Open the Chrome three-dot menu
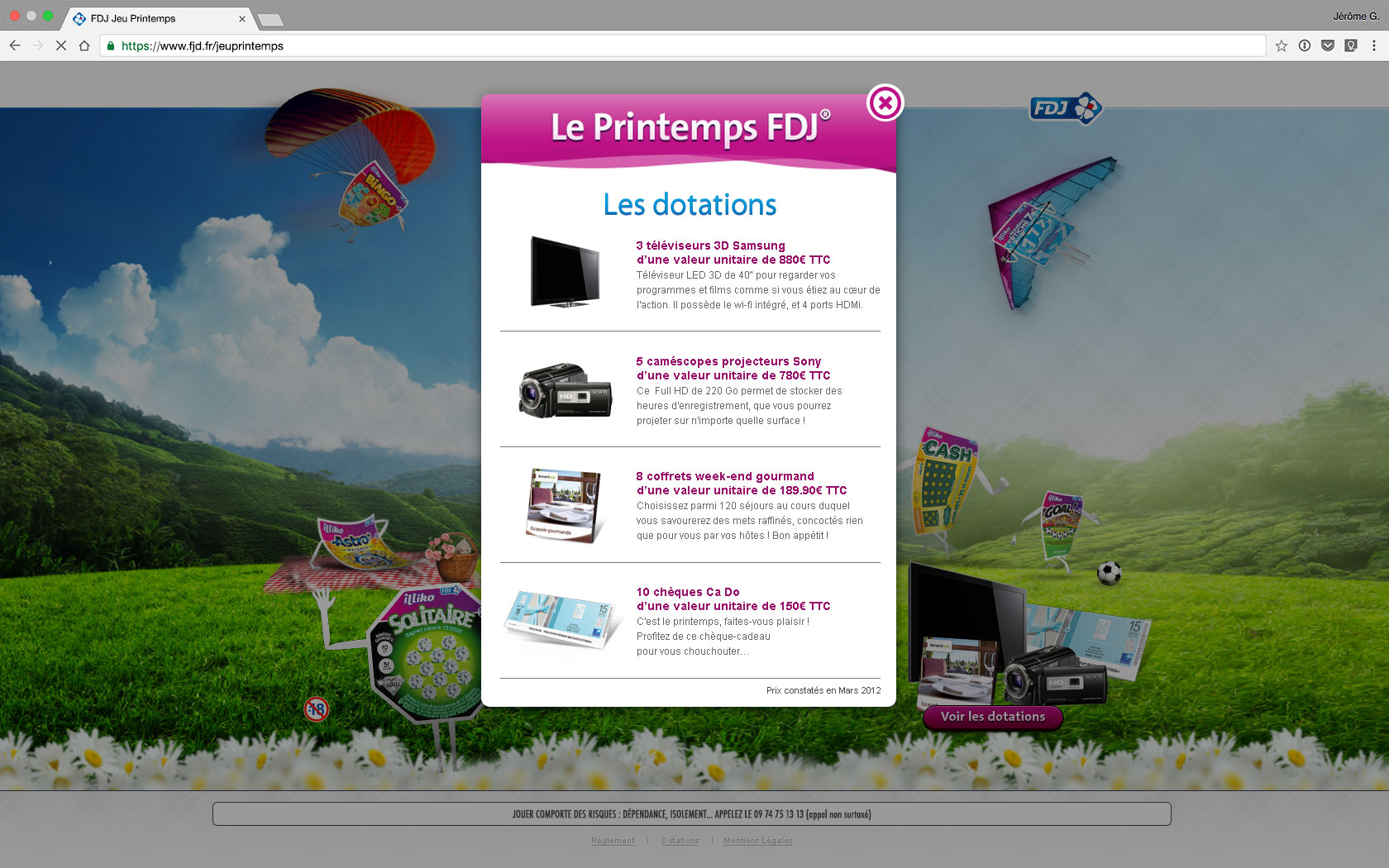This screenshot has width=1389, height=868. [1374, 46]
